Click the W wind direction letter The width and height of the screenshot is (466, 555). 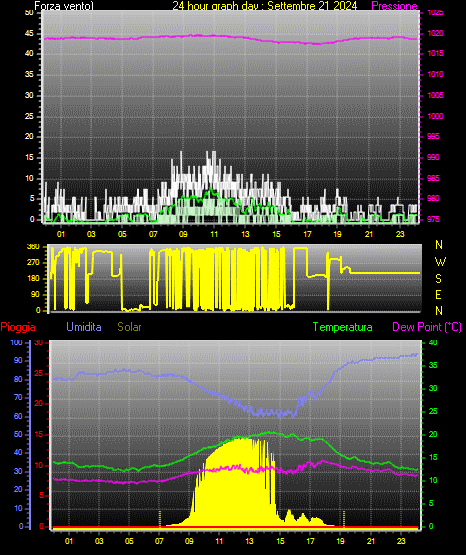(x=440, y=262)
